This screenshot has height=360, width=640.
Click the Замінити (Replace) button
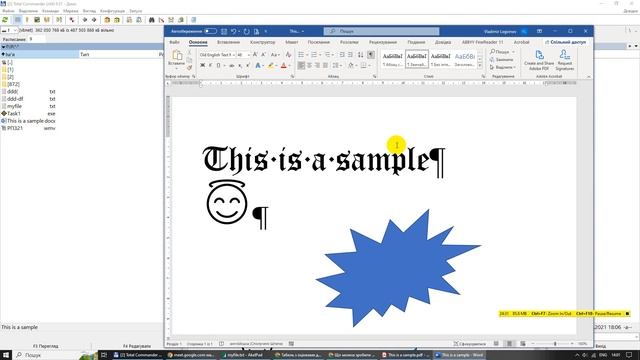502,60
